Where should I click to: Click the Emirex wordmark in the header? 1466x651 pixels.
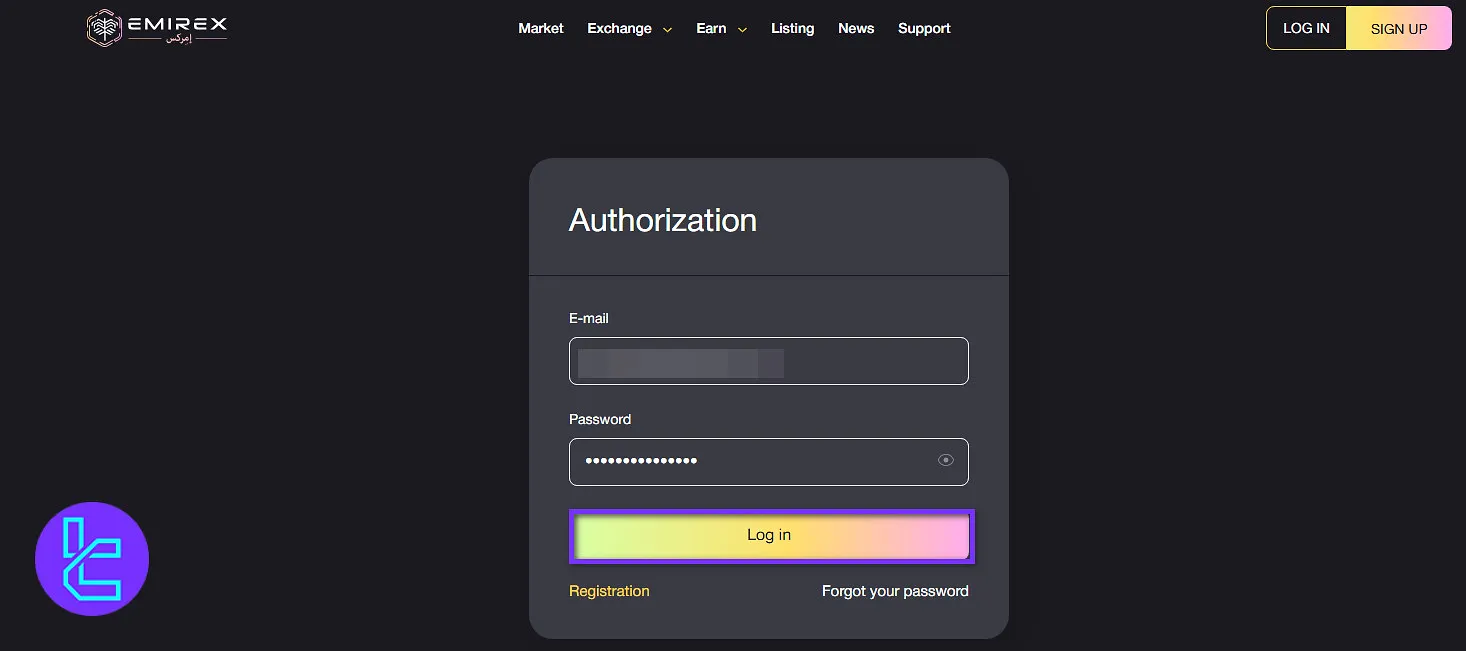click(178, 27)
